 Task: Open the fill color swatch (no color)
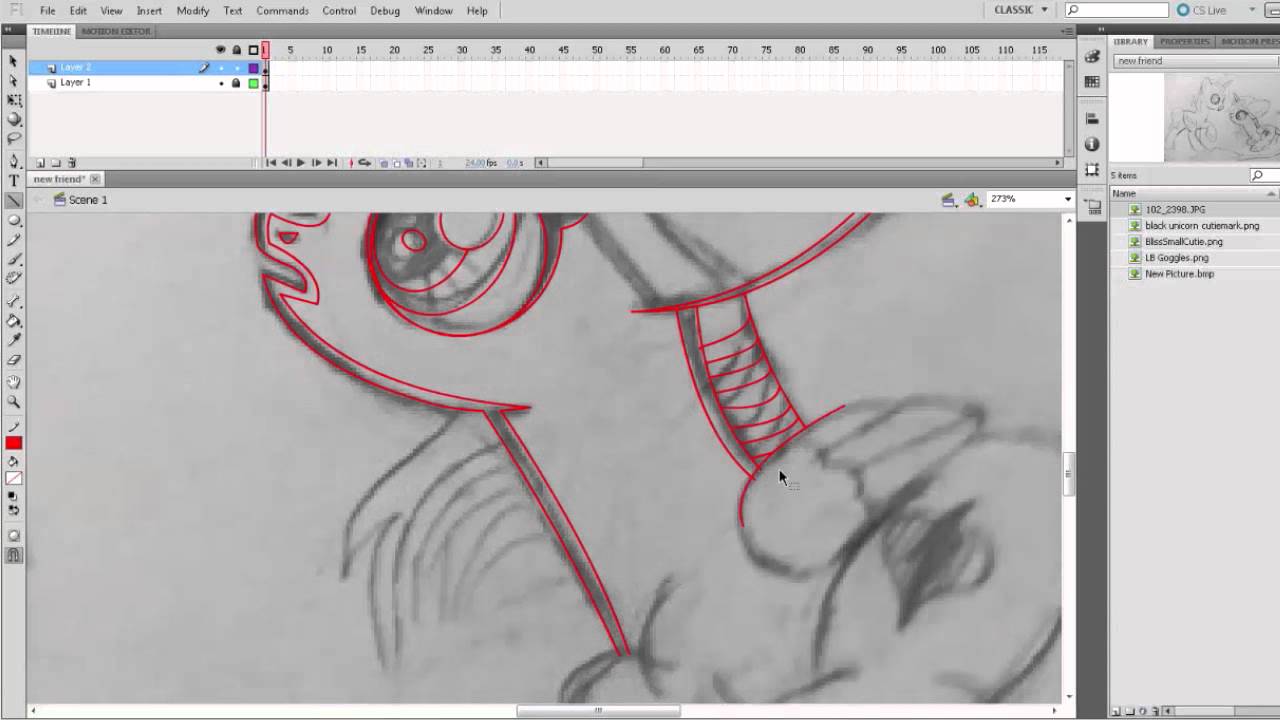[14, 478]
